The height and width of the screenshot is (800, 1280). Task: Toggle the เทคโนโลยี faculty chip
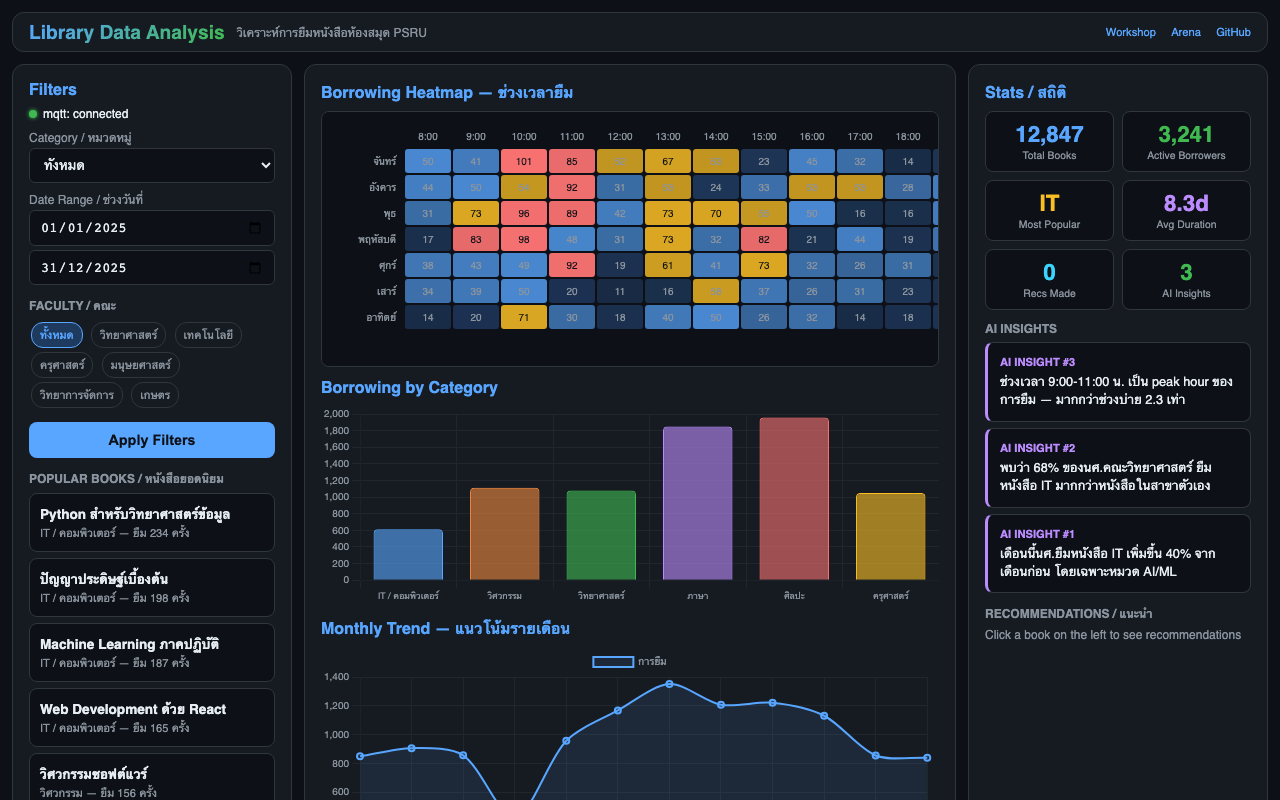click(x=208, y=335)
